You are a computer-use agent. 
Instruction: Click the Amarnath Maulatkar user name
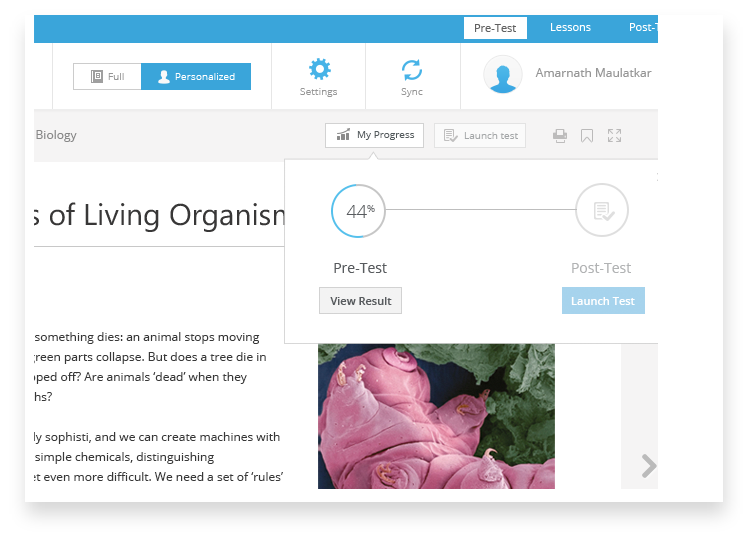(x=593, y=73)
